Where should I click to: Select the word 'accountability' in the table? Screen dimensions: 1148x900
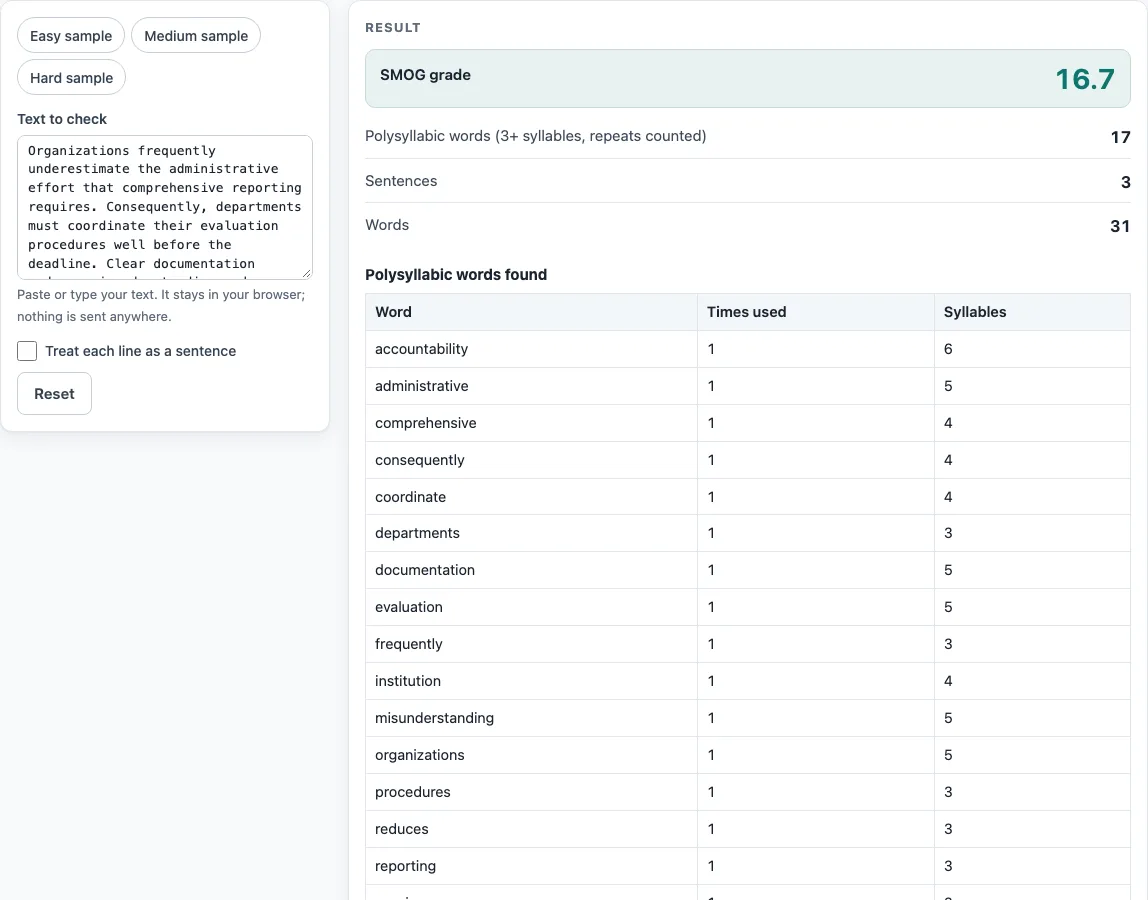click(422, 349)
